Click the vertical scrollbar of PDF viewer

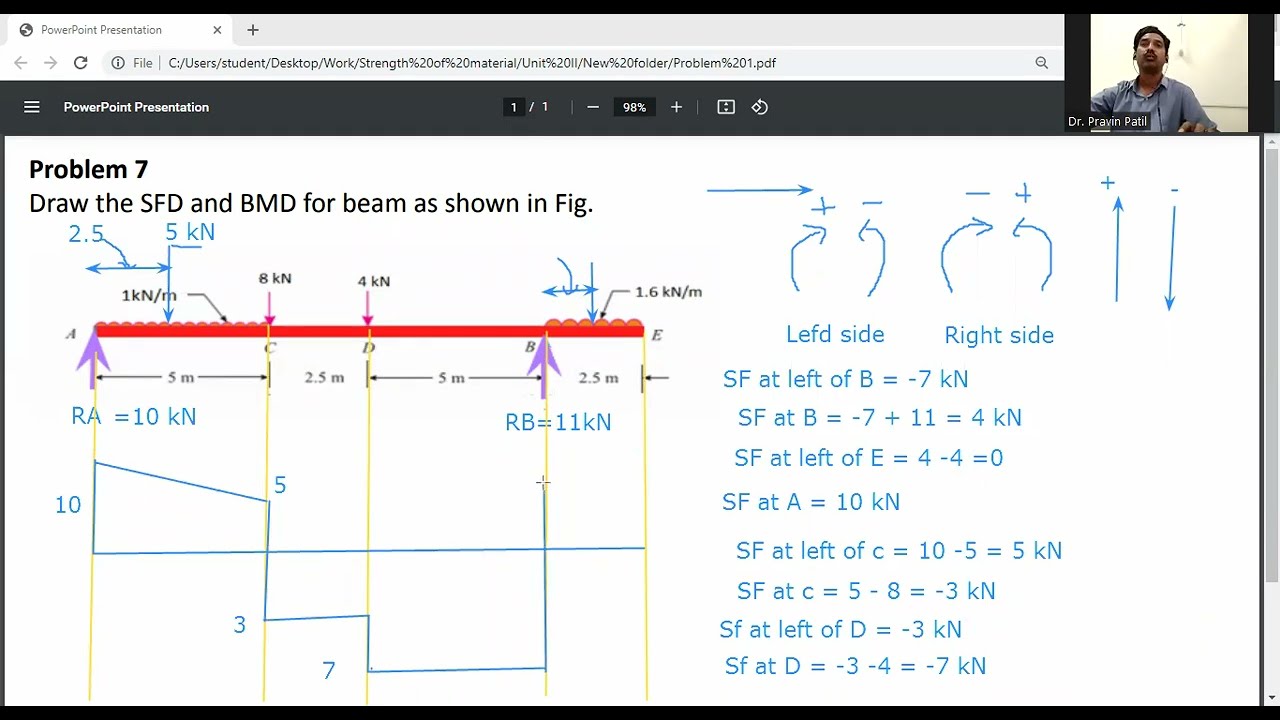1272,364
